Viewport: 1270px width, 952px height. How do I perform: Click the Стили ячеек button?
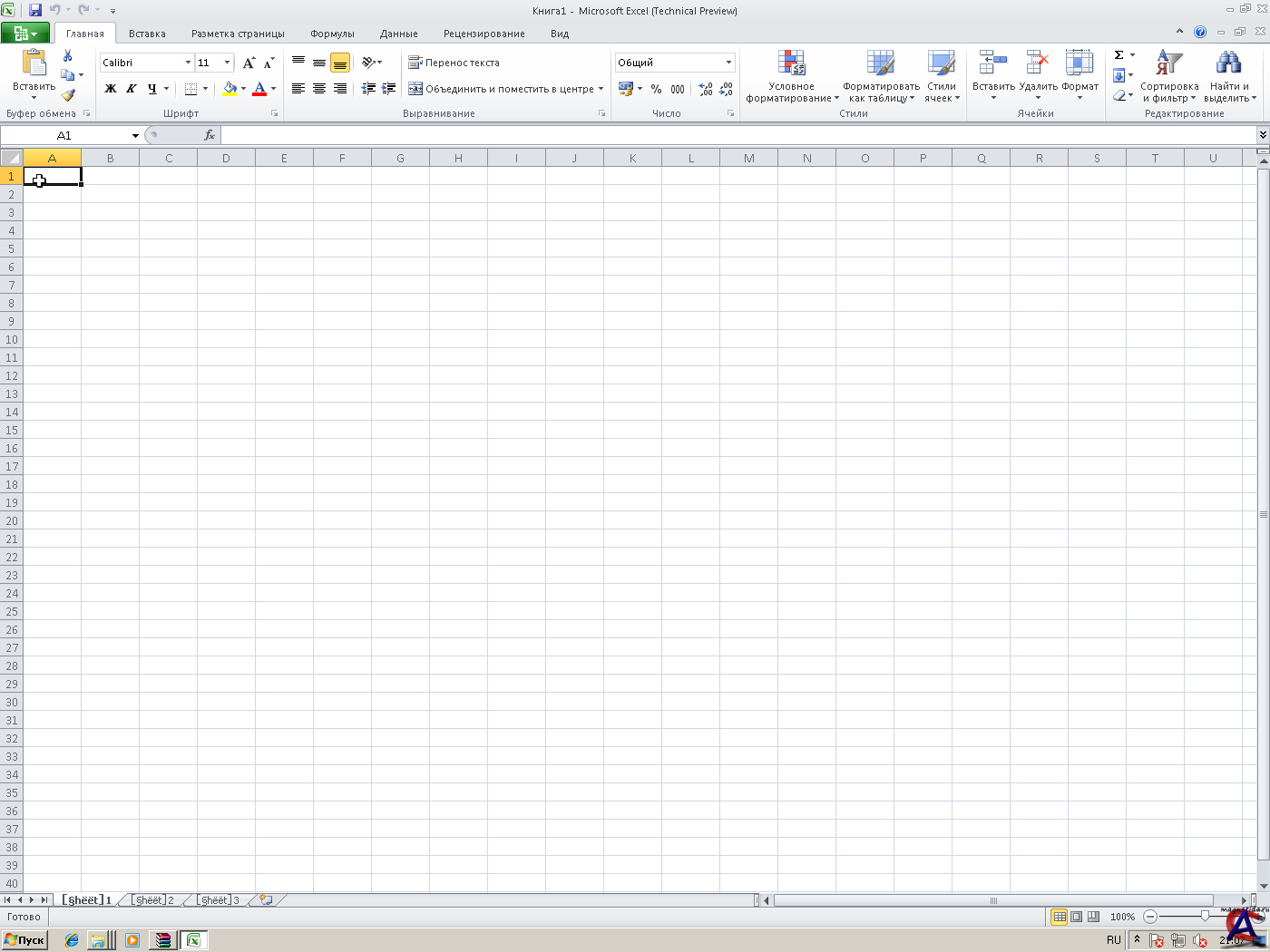(942, 77)
